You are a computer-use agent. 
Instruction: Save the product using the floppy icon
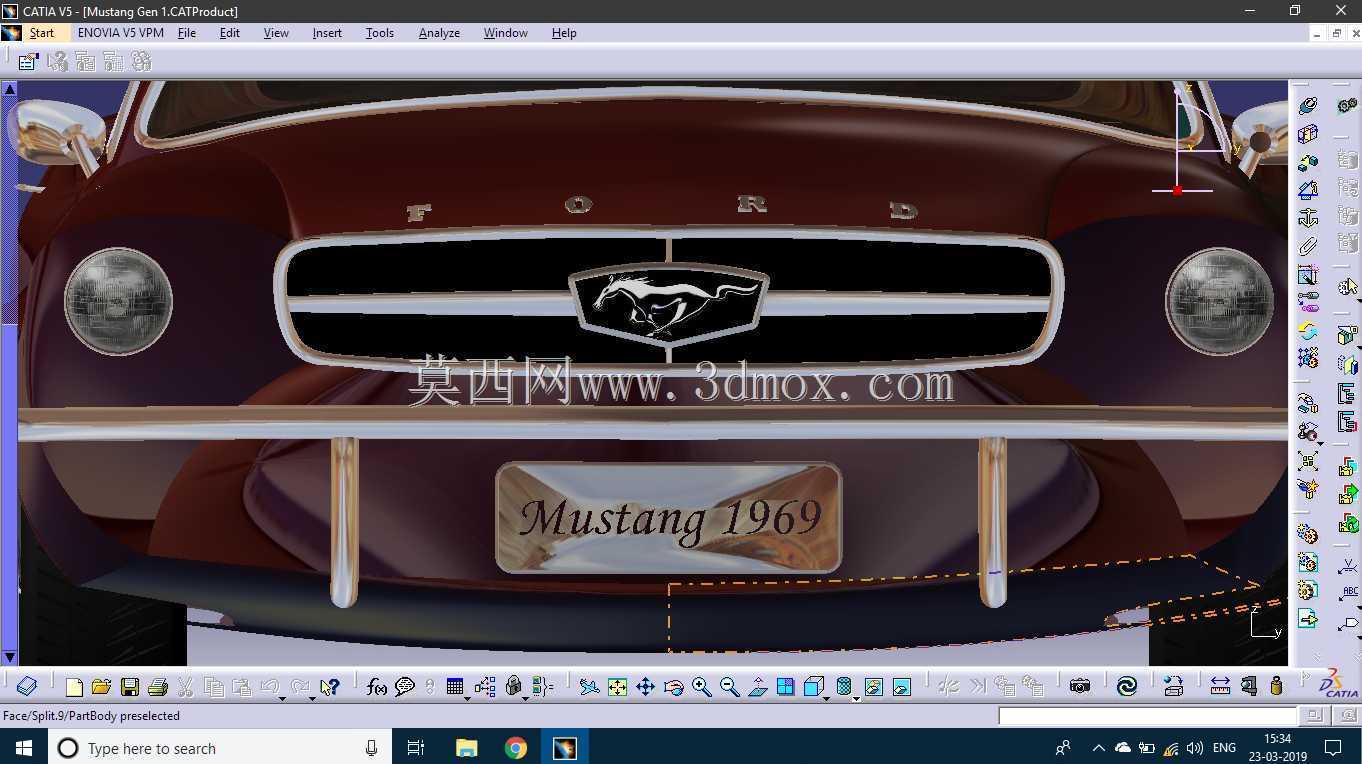129,687
